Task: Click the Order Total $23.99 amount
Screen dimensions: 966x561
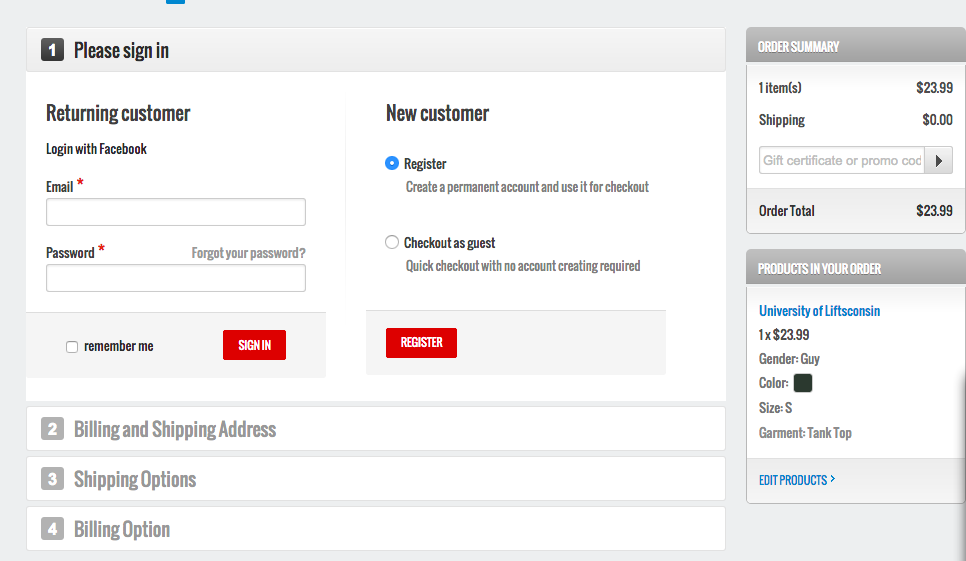Action: click(x=934, y=211)
